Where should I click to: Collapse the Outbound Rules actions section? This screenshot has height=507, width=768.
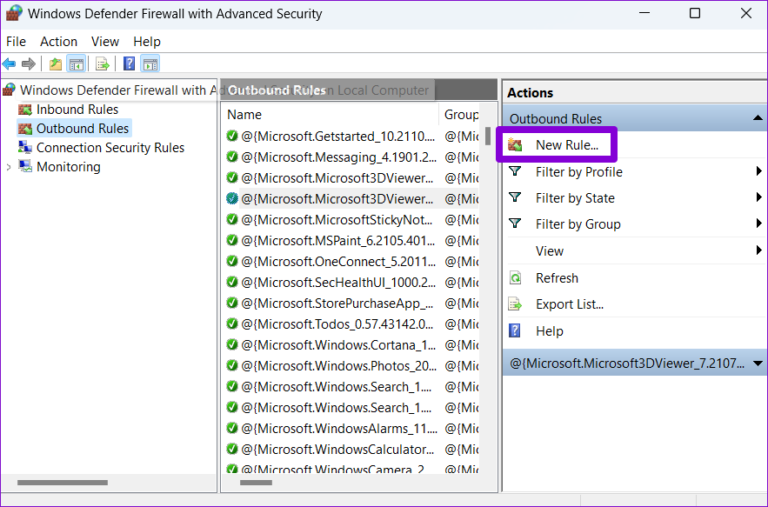[x=757, y=118]
